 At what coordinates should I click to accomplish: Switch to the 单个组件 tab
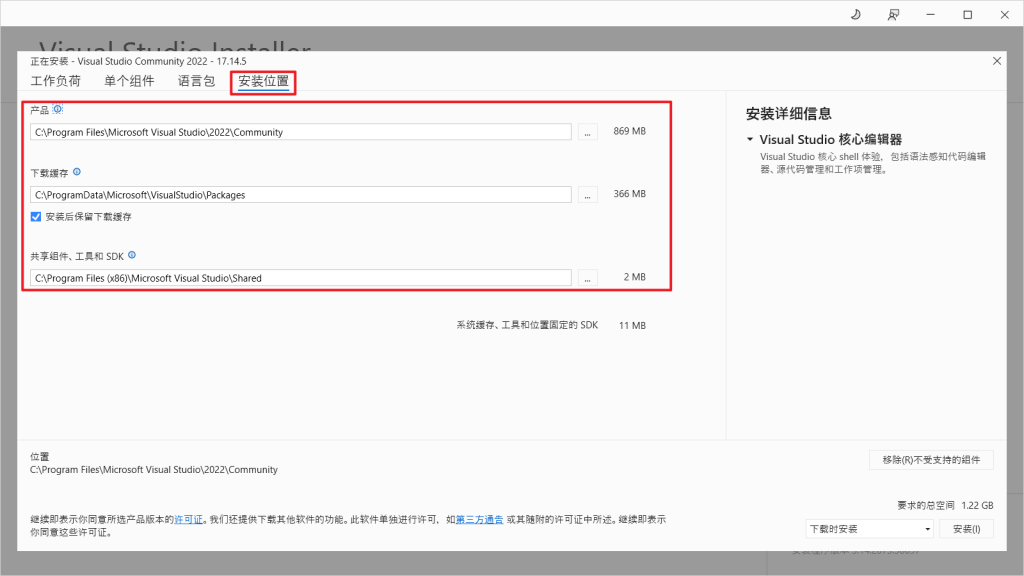click(129, 81)
